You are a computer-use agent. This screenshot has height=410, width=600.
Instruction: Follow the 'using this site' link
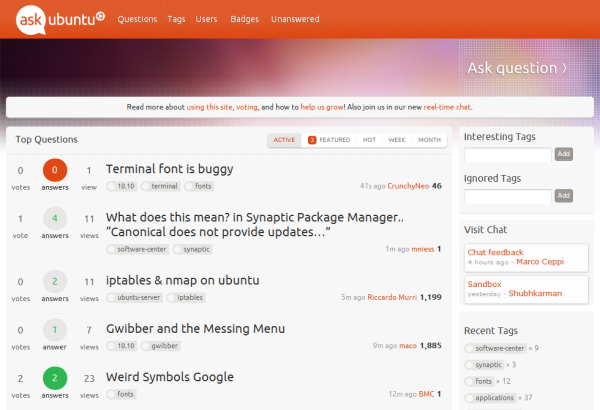(209, 107)
